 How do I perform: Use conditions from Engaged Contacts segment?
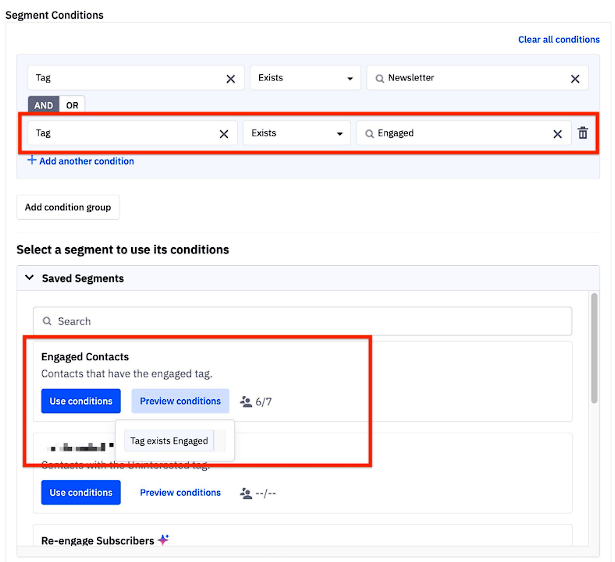(x=81, y=401)
